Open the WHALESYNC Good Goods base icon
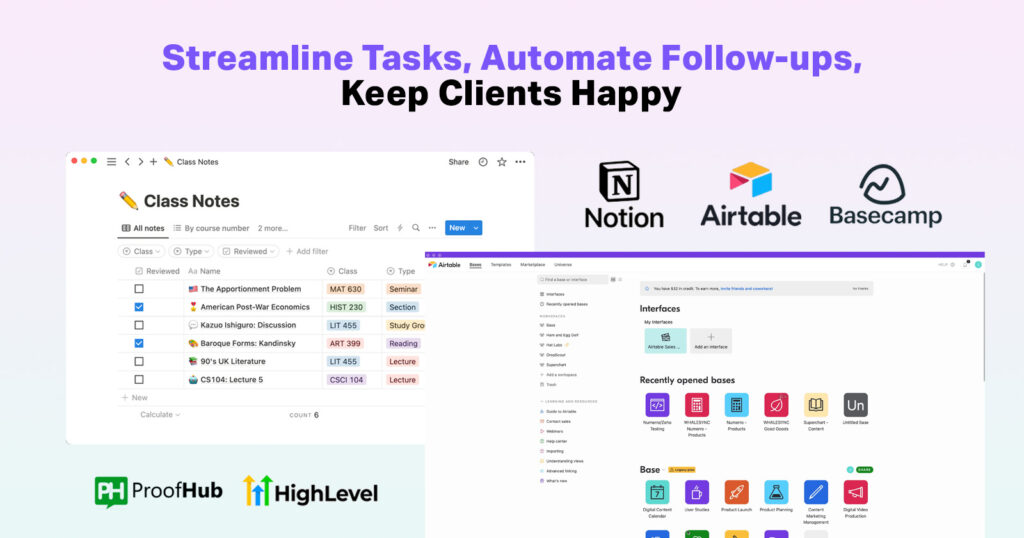 [x=776, y=405]
